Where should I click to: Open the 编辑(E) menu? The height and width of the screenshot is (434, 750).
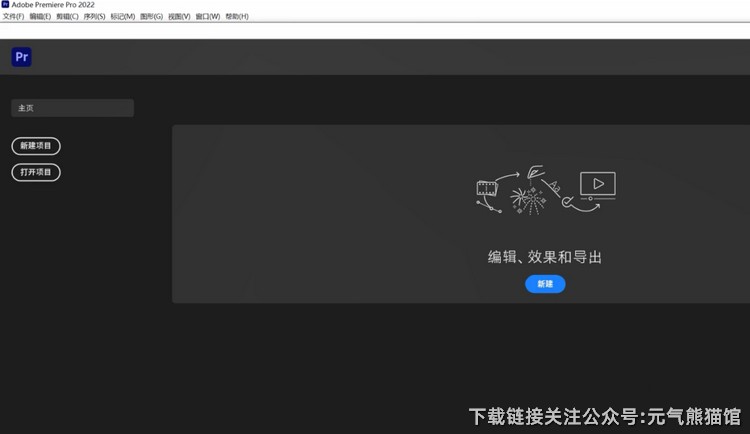40,17
